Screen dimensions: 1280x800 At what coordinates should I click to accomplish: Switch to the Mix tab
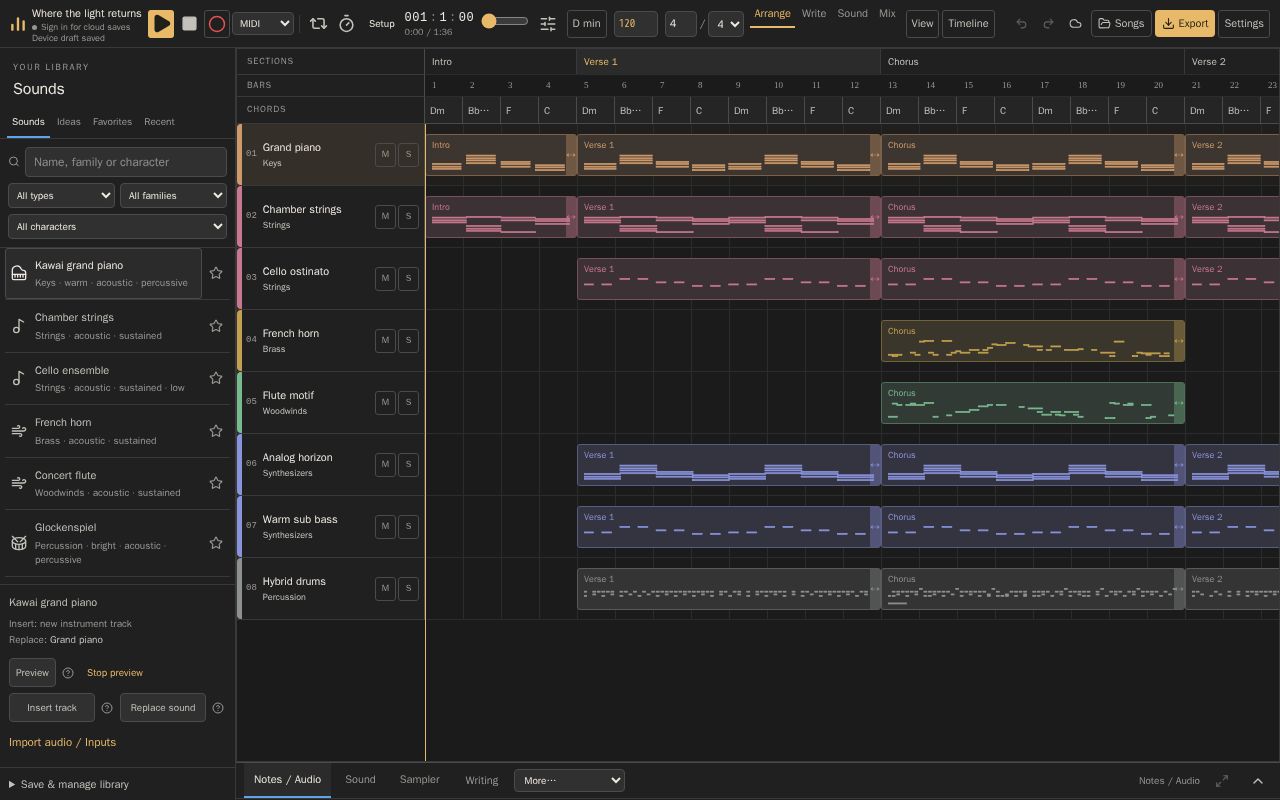click(x=887, y=14)
